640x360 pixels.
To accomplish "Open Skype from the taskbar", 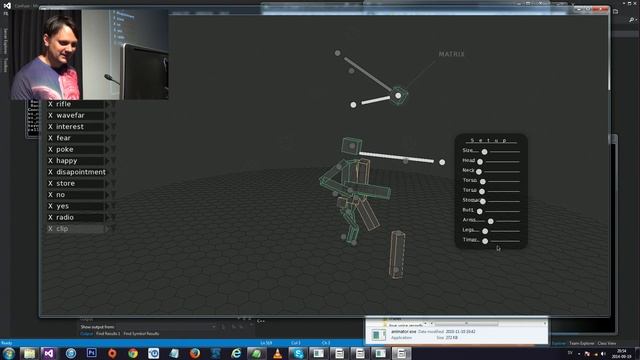I will pyautogui.click(x=298, y=353).
